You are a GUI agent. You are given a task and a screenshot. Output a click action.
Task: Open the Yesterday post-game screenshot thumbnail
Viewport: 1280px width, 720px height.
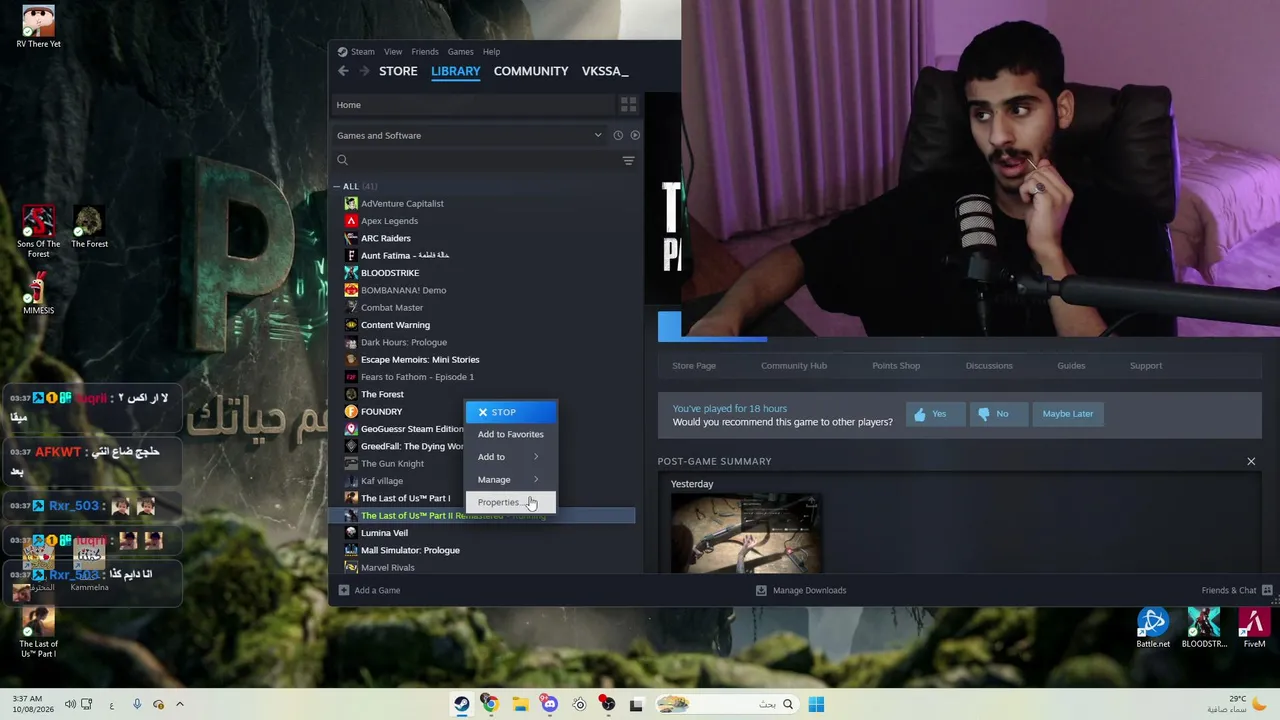(746, 533)
